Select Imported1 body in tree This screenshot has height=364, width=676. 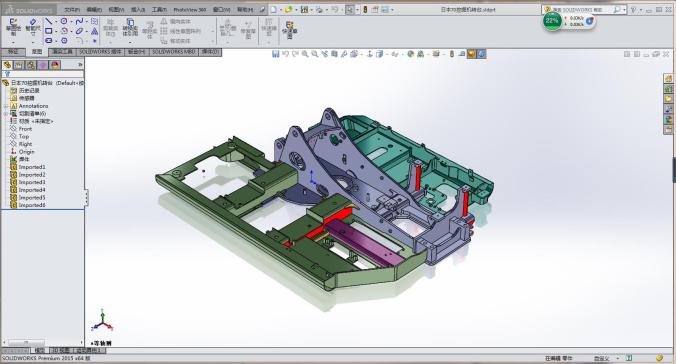click(31, 167)
